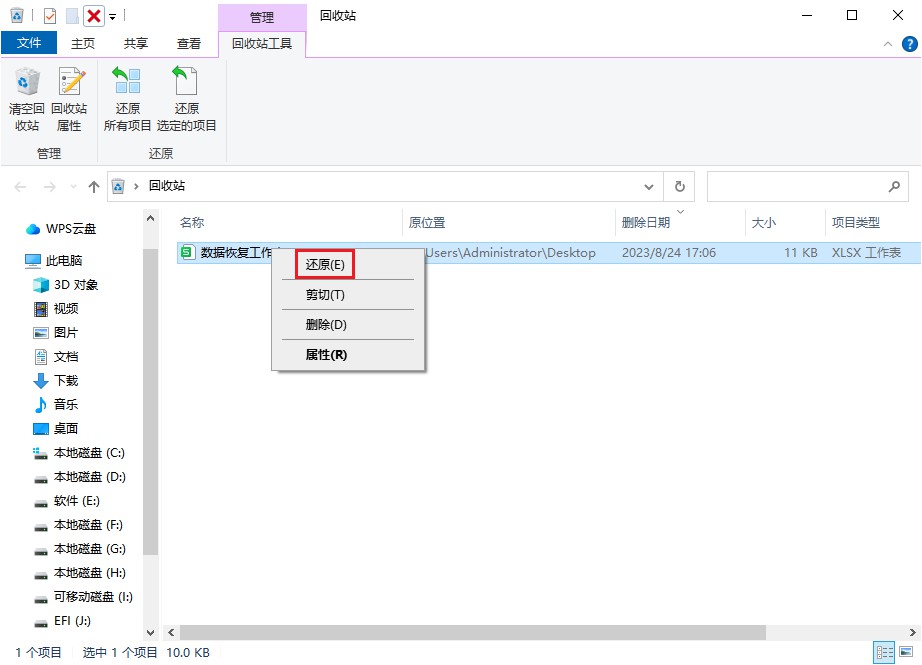Switch to the 共享 (Share) tab
922x665 pixels.
click(136, 44)
